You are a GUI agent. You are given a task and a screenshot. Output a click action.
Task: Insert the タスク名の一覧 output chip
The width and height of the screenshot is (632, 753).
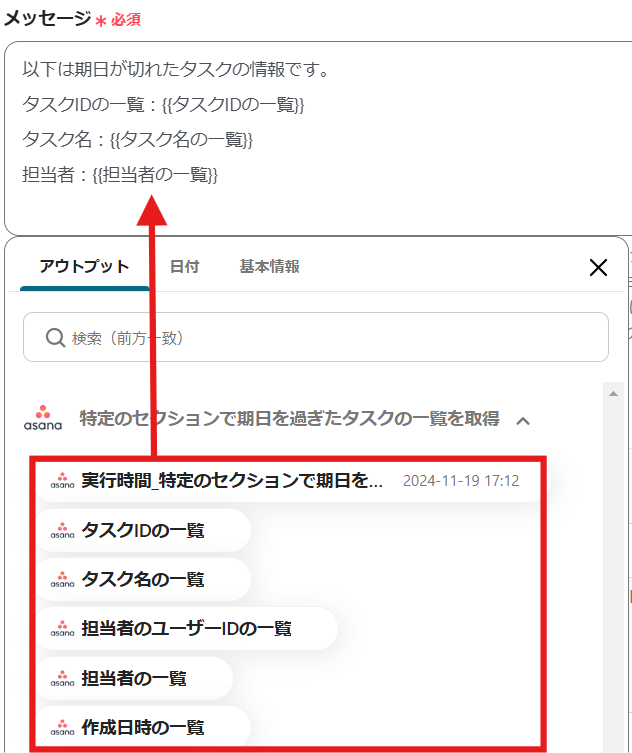pyautogui.click(x=144, y=579)
